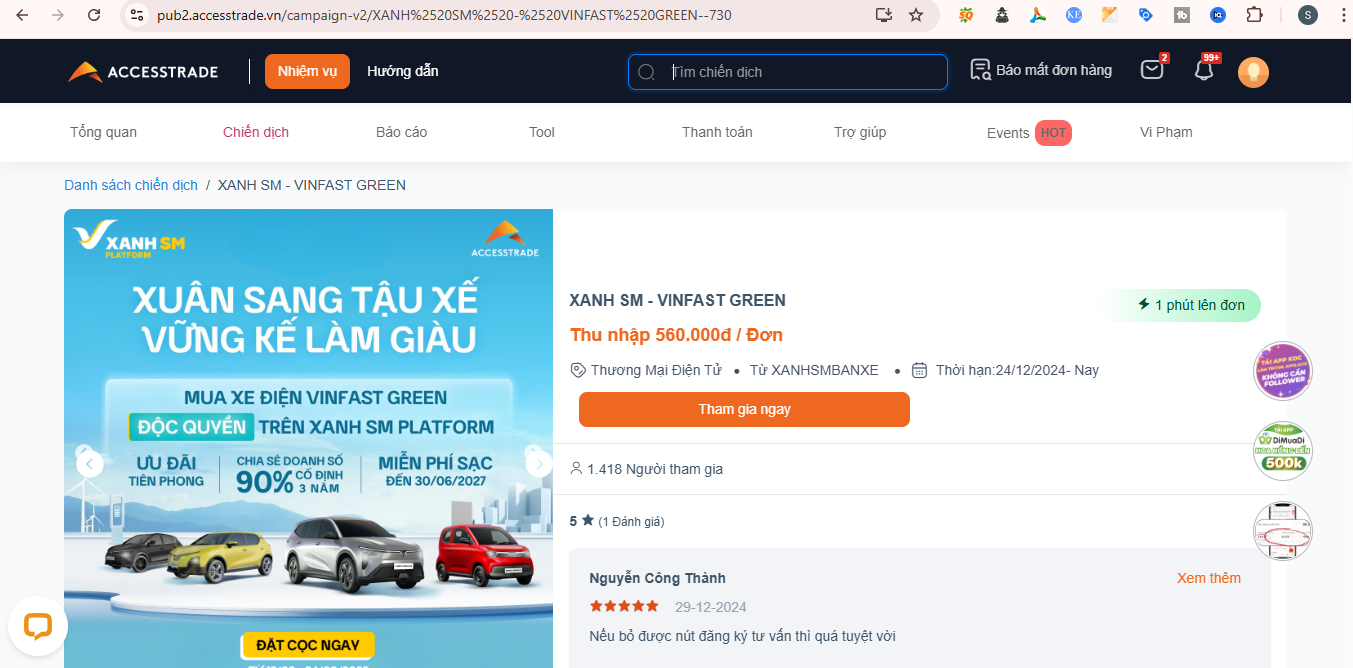Show the previous banner image
This screenshot has width=1353, height=668.
click(90, 464)
